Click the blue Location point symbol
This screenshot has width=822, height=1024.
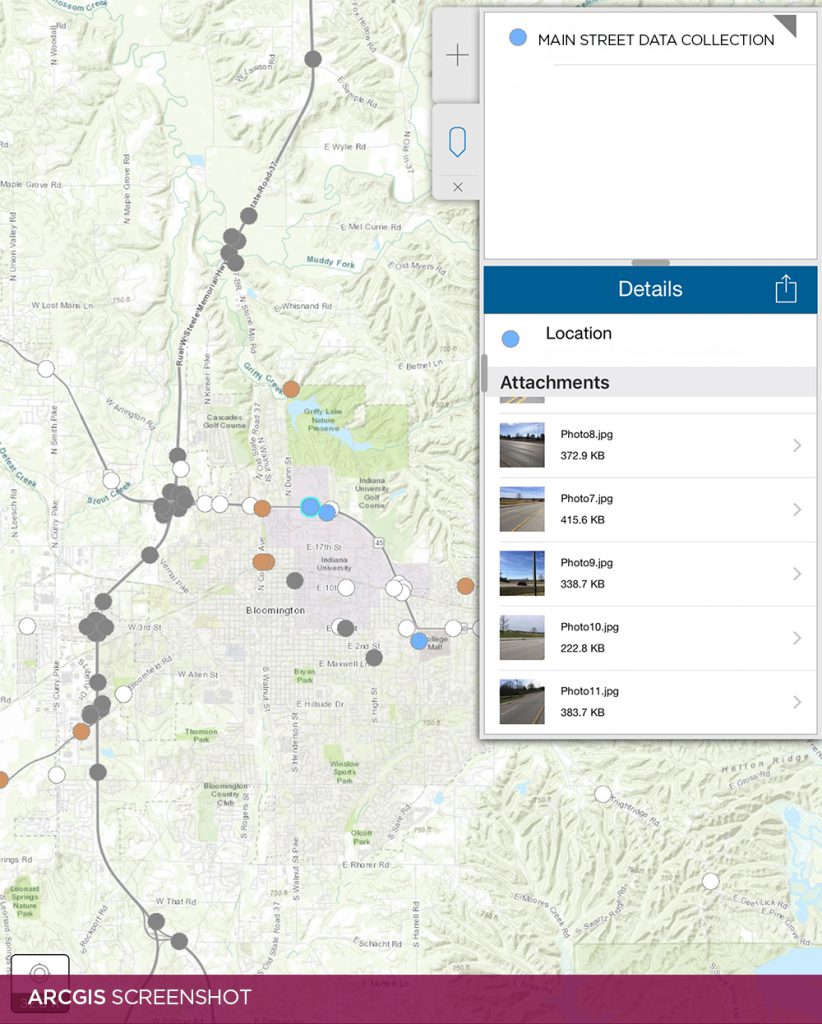tap(511, 338)
